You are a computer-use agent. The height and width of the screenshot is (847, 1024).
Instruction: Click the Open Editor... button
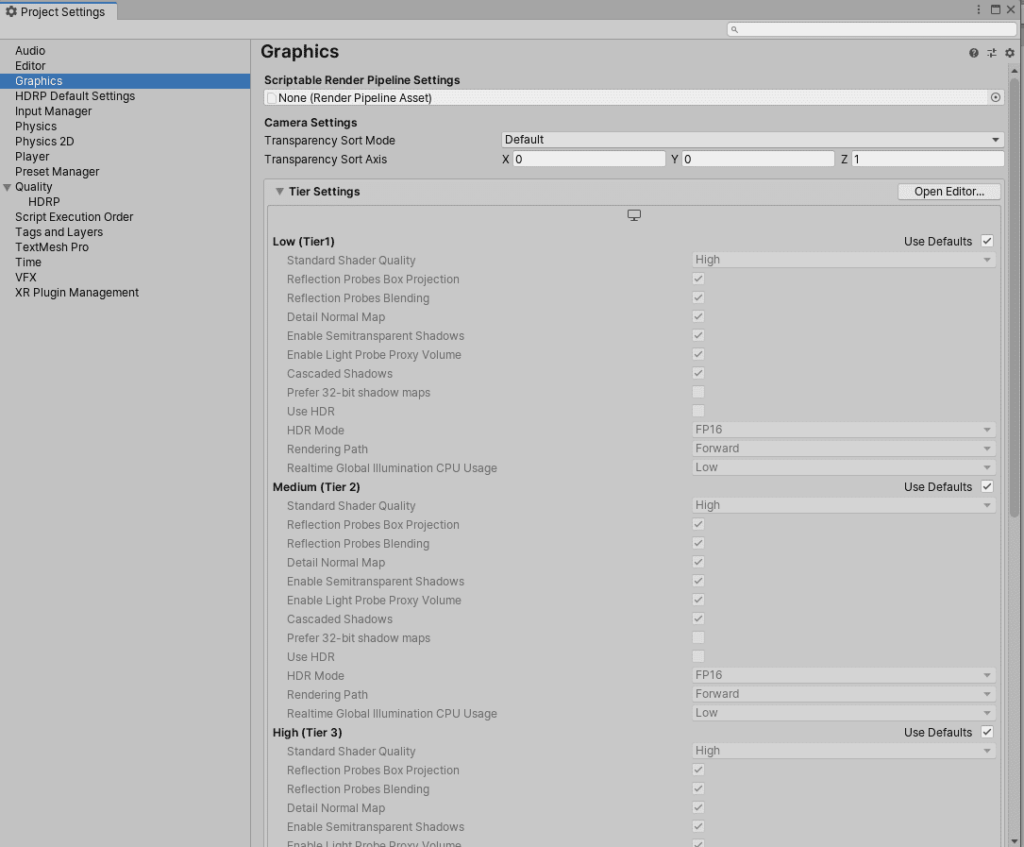[x=948, y=192]
